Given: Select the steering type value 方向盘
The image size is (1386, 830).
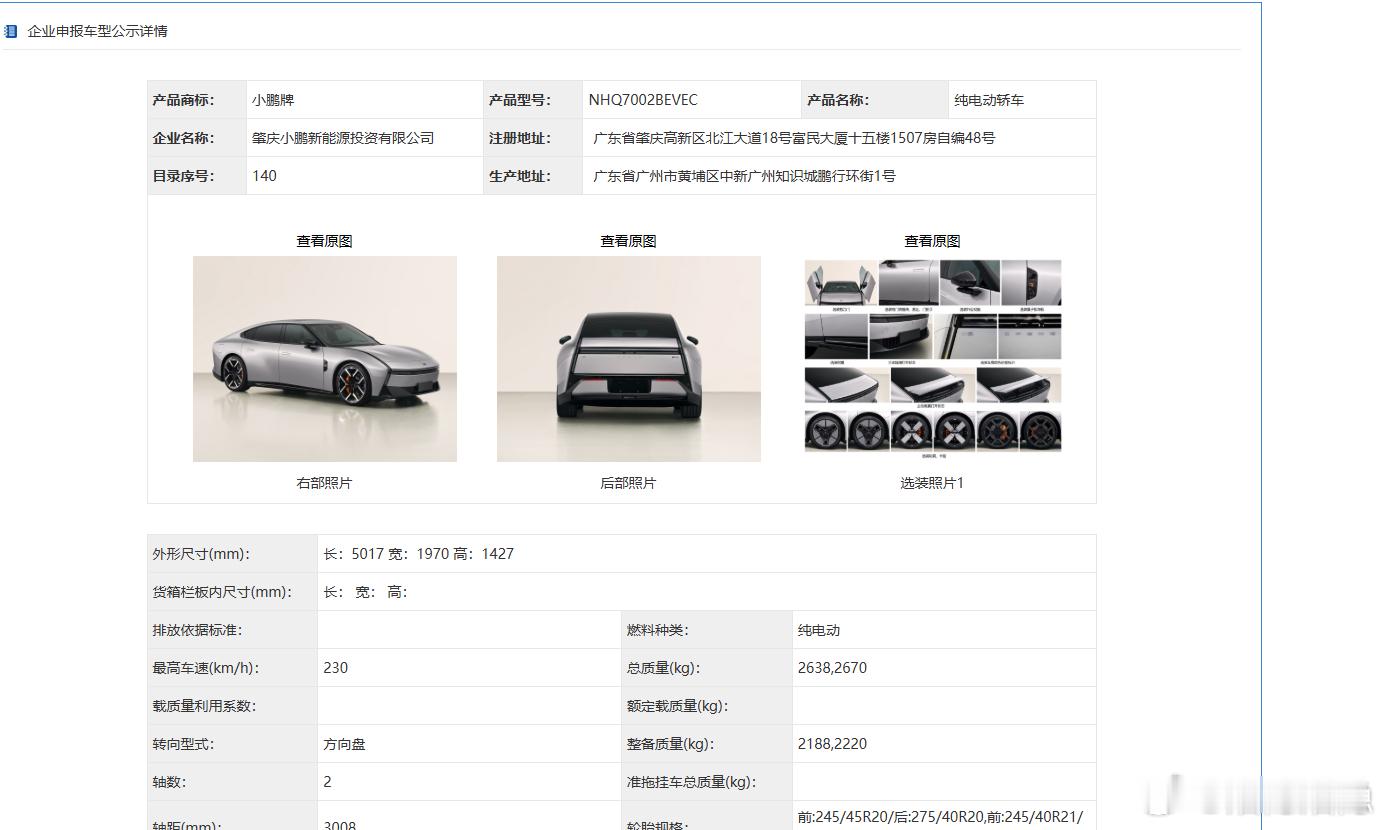Looking at the screenshot, I should point(344,744).
